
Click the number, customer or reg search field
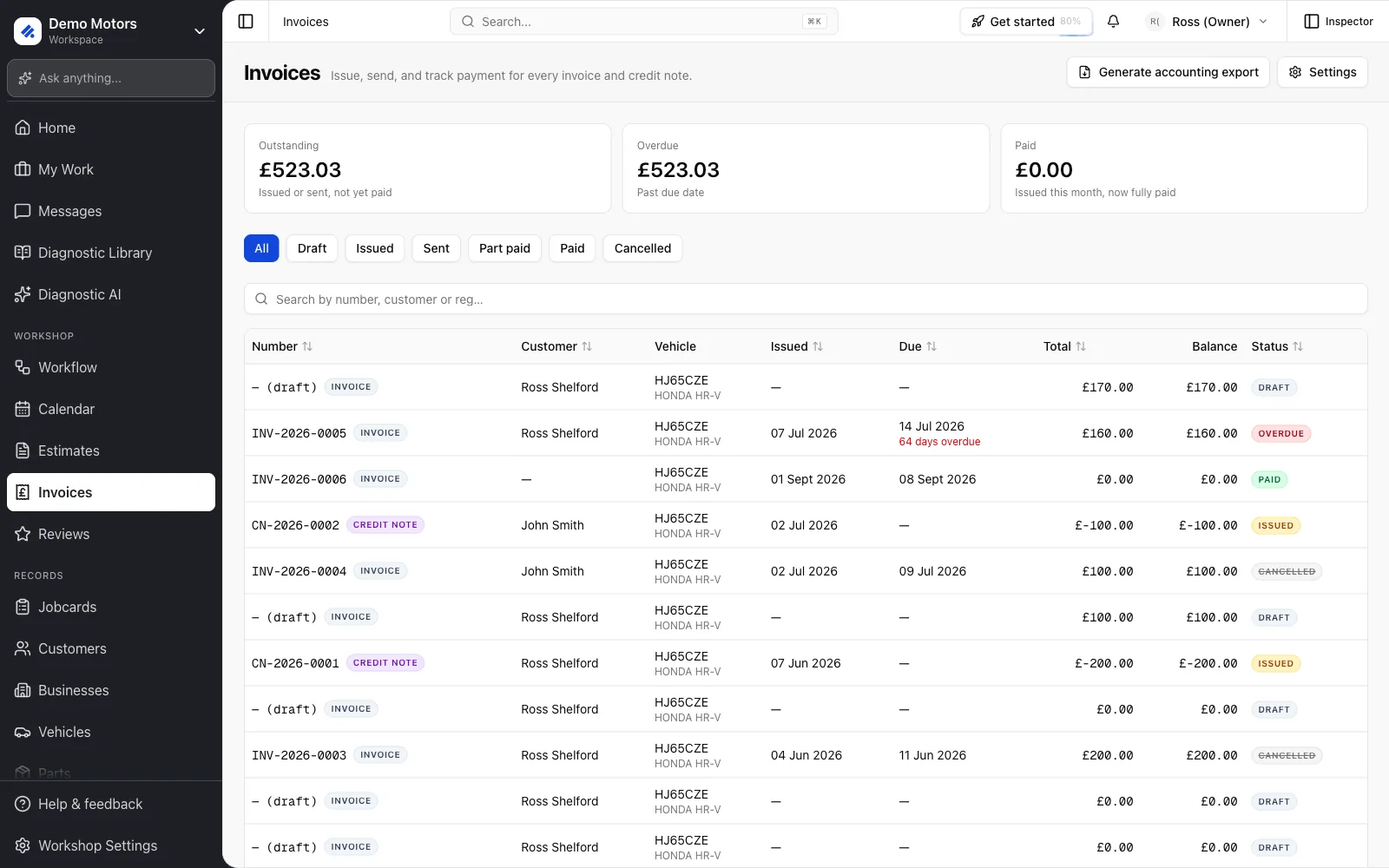[x=806, y=299]
